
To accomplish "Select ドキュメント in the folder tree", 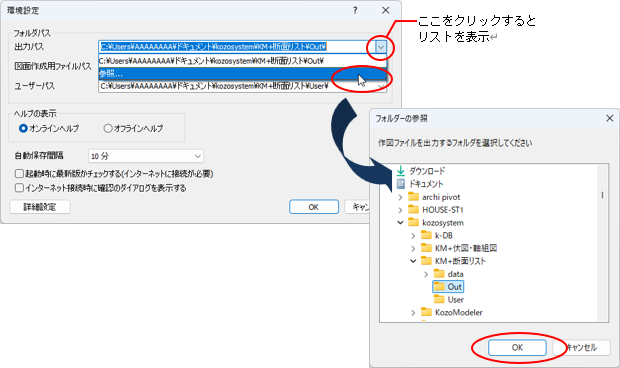I will point(426,184).
